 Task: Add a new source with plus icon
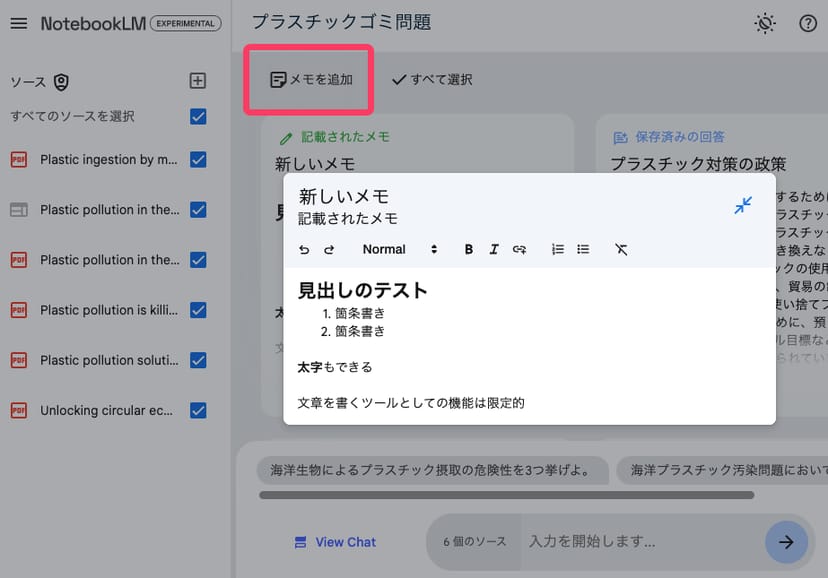[x=198, y=82]
